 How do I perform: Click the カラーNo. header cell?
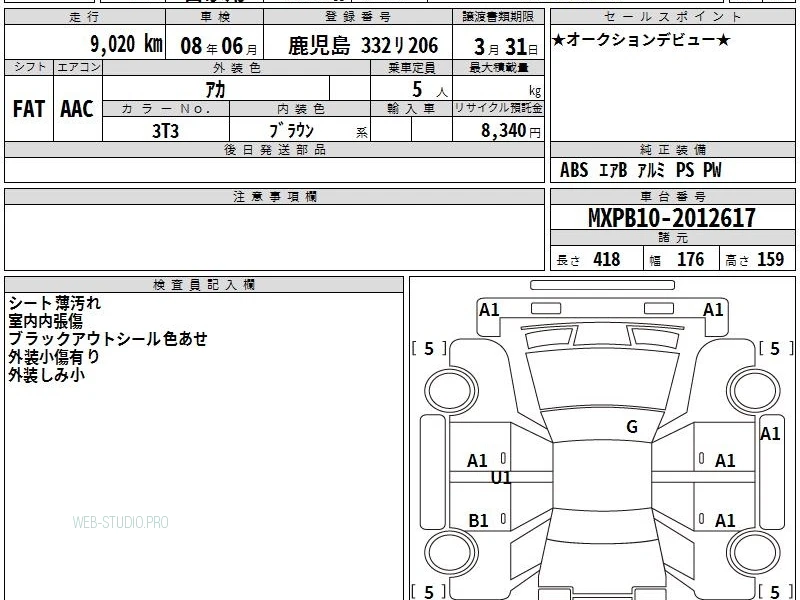point(166,109)
